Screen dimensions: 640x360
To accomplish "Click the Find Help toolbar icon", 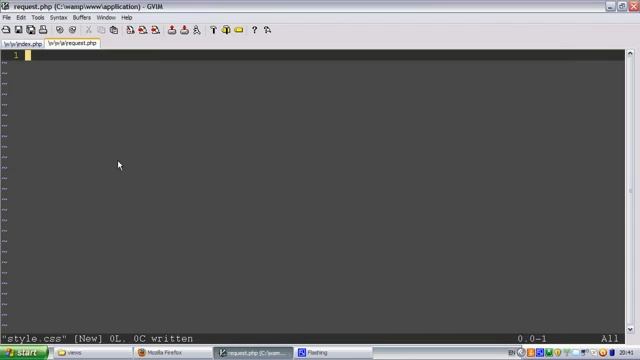I will (267, 30).
